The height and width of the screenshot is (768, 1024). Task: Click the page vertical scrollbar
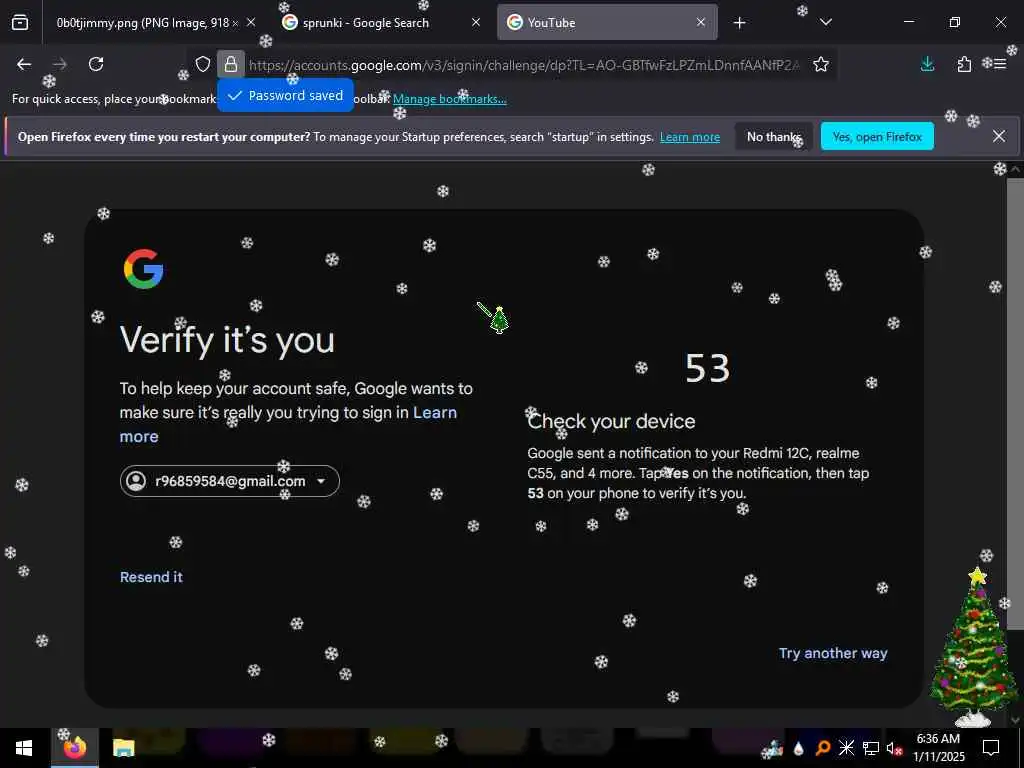1015,404
